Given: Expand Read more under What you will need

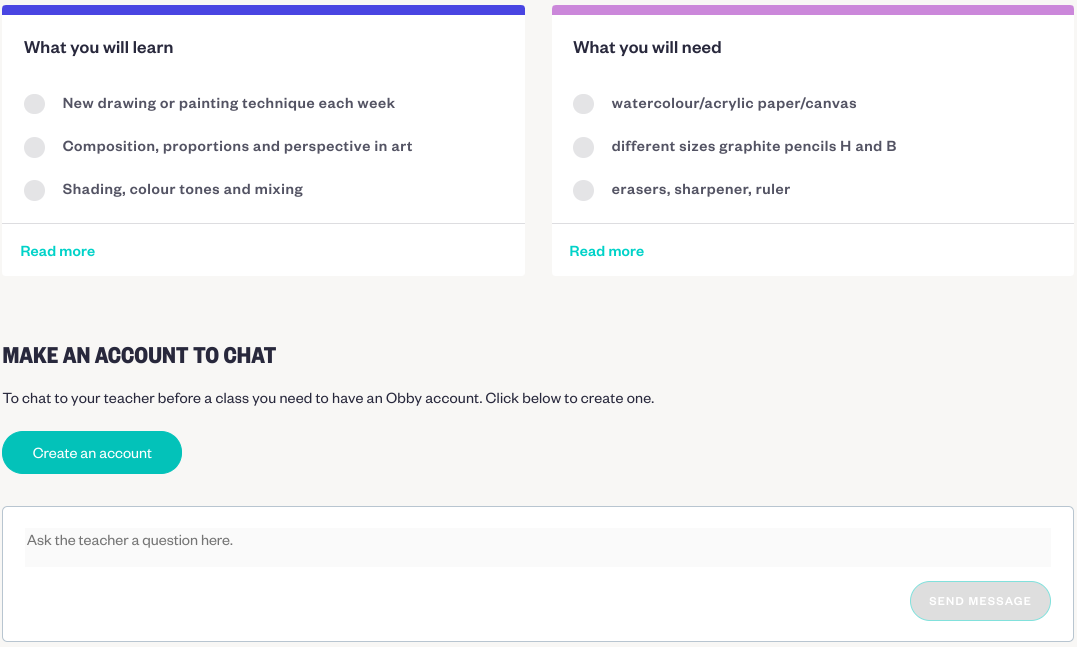Looking at the screenshot, I should 606,251.
